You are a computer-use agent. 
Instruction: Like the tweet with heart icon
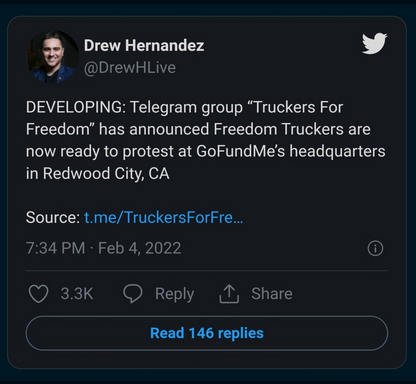(39, 294)
